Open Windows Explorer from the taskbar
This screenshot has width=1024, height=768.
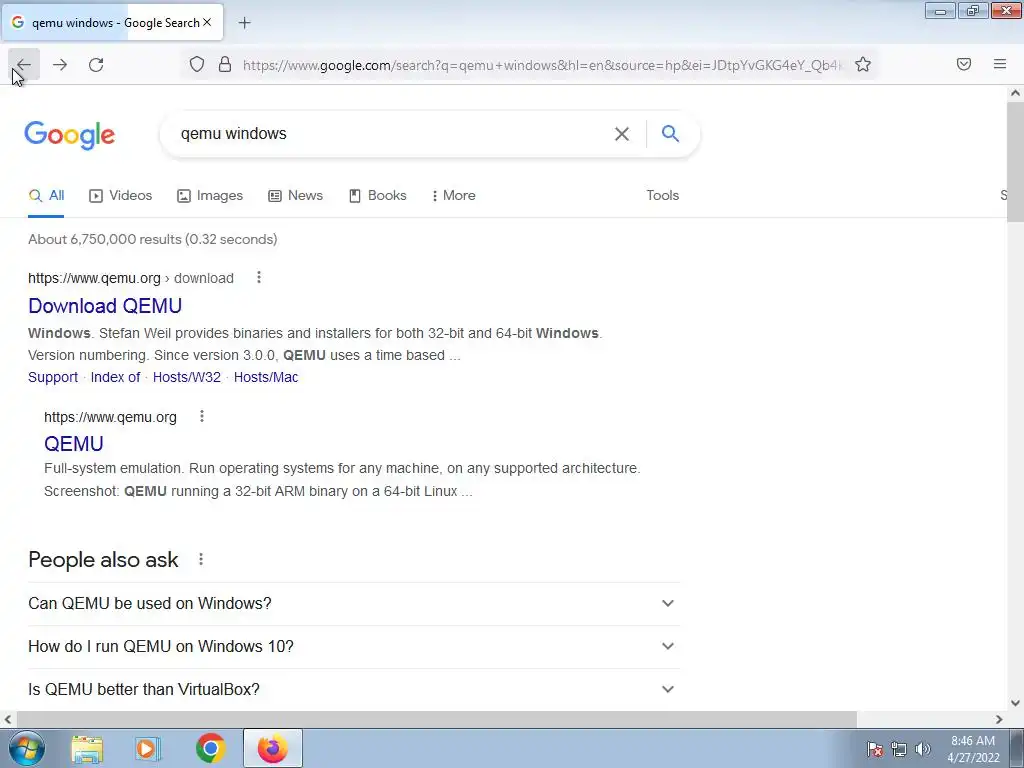coord(88,749)
